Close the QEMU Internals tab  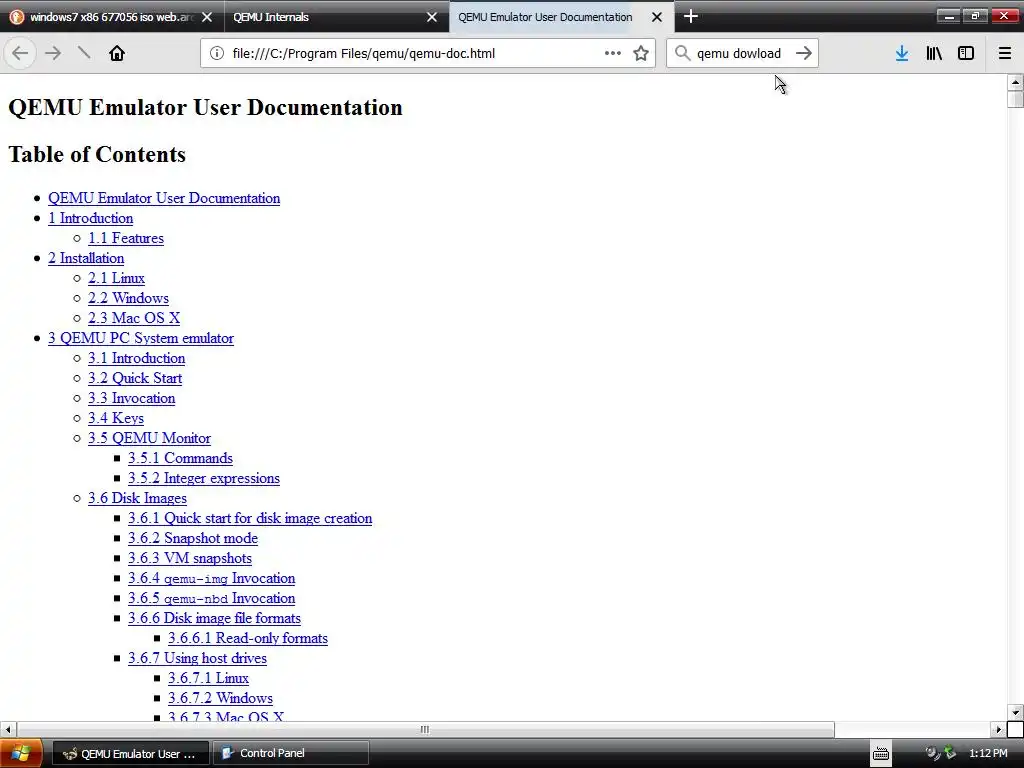(432, 17)
